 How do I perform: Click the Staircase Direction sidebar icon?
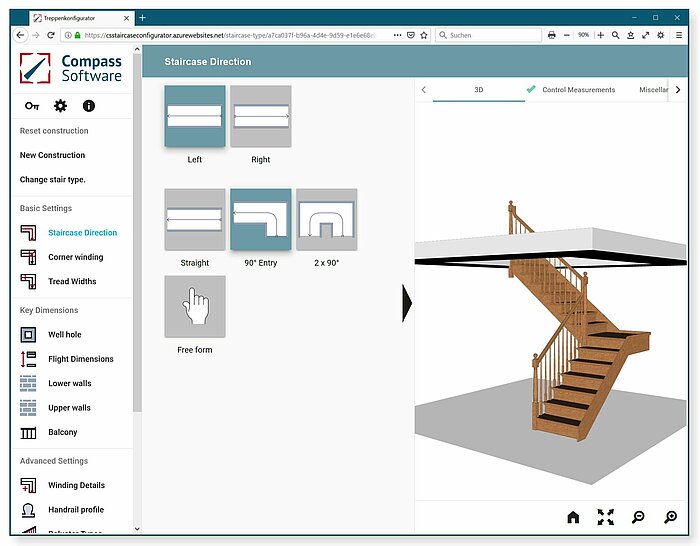click(28, 233)
